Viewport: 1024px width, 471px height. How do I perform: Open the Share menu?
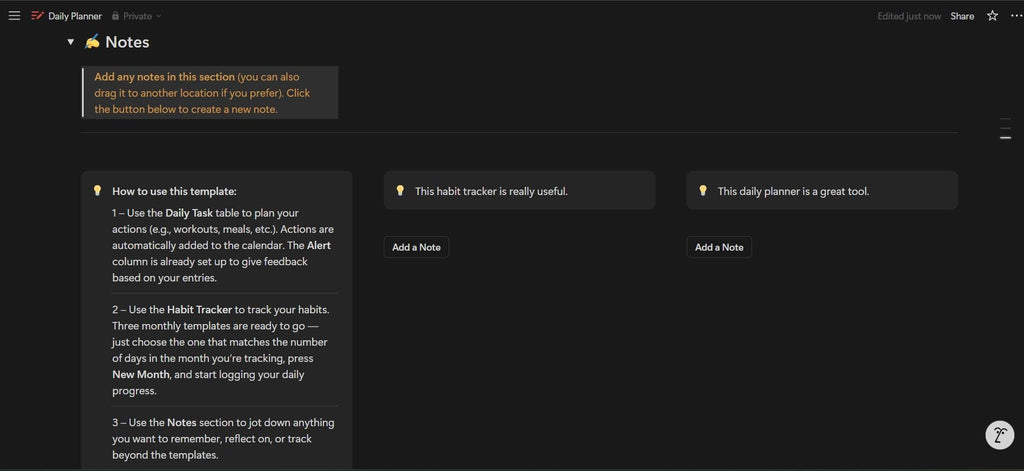click(x=962, y=16)
